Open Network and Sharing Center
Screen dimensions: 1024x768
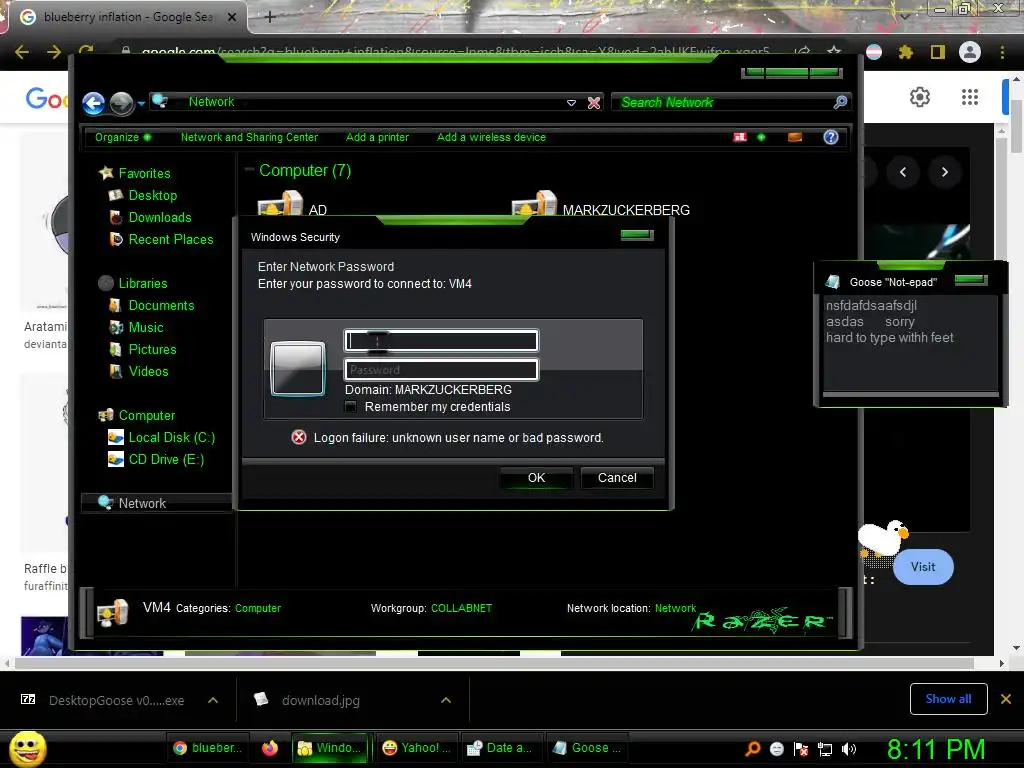click(x=249, y=137)
